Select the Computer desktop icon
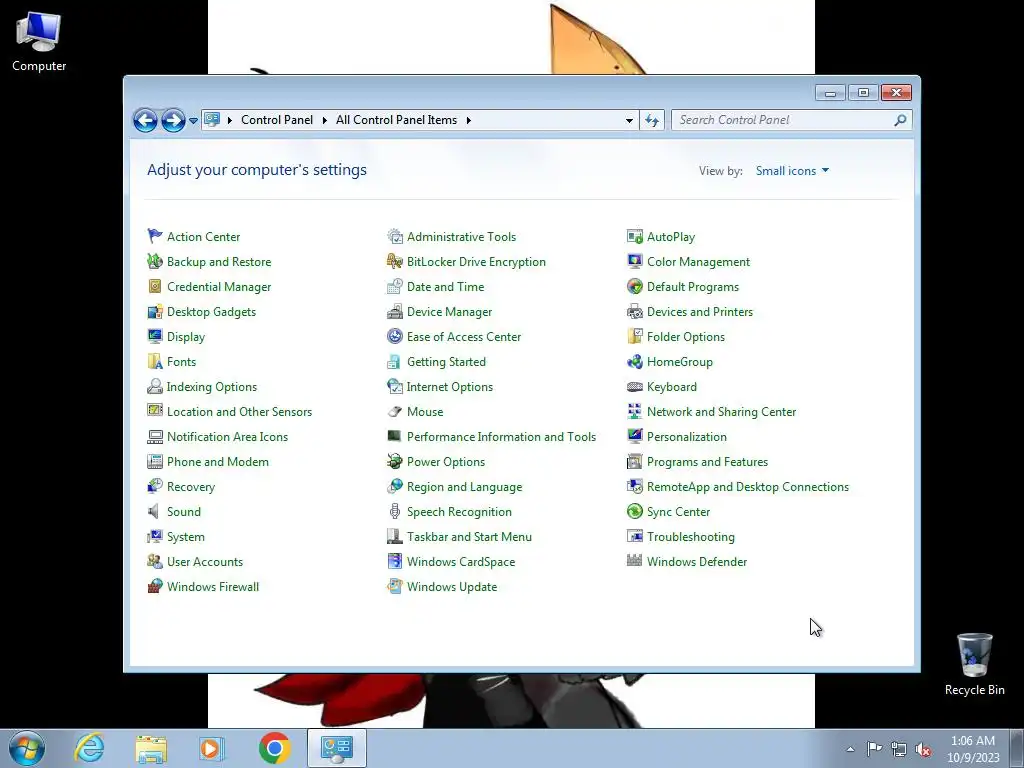The width and height of the screenshot is (1024, 768). [x=39, y=41]
